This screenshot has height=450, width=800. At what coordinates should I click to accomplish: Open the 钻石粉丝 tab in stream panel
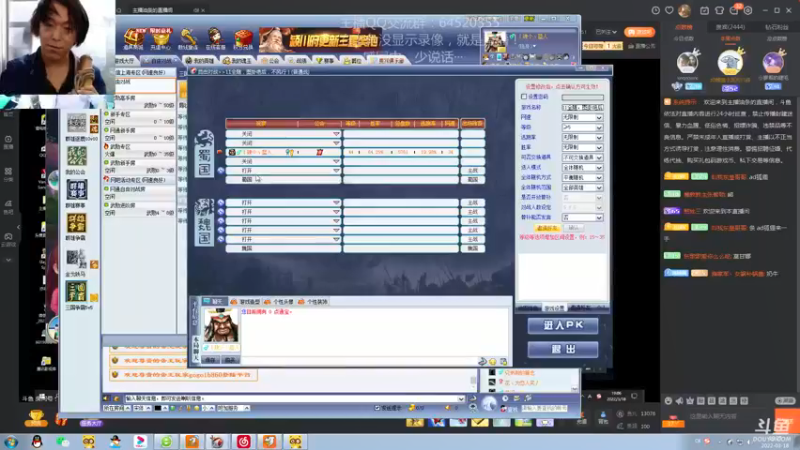coord(776,27)
